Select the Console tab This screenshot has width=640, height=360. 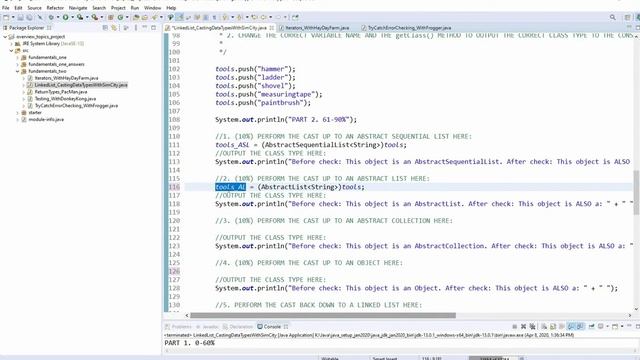[x=272, y=327]
